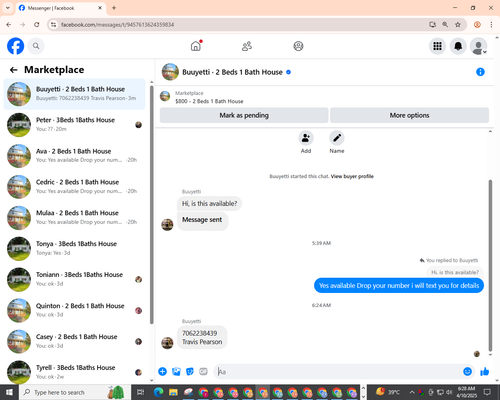
Task: Open View buyer profile link
Action: tap(352, 176)
